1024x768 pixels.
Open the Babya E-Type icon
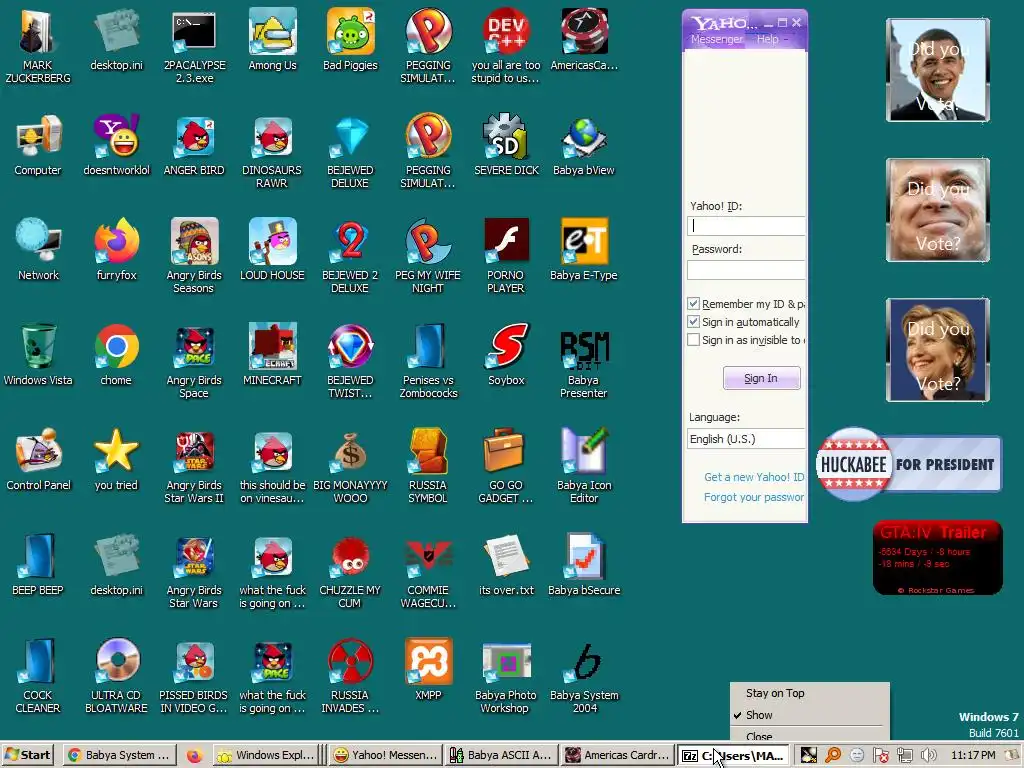click(584, 249)
